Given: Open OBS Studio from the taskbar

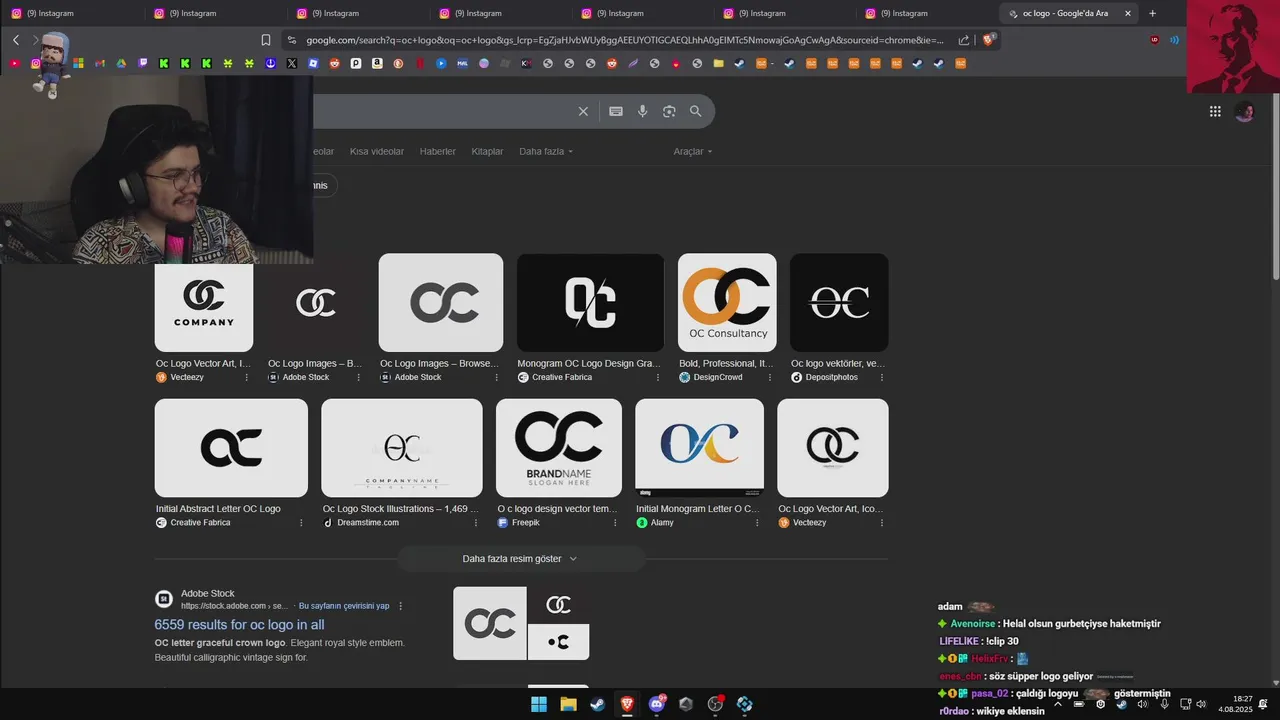Looking at the screenshot, I should click(x=715, y=704).
